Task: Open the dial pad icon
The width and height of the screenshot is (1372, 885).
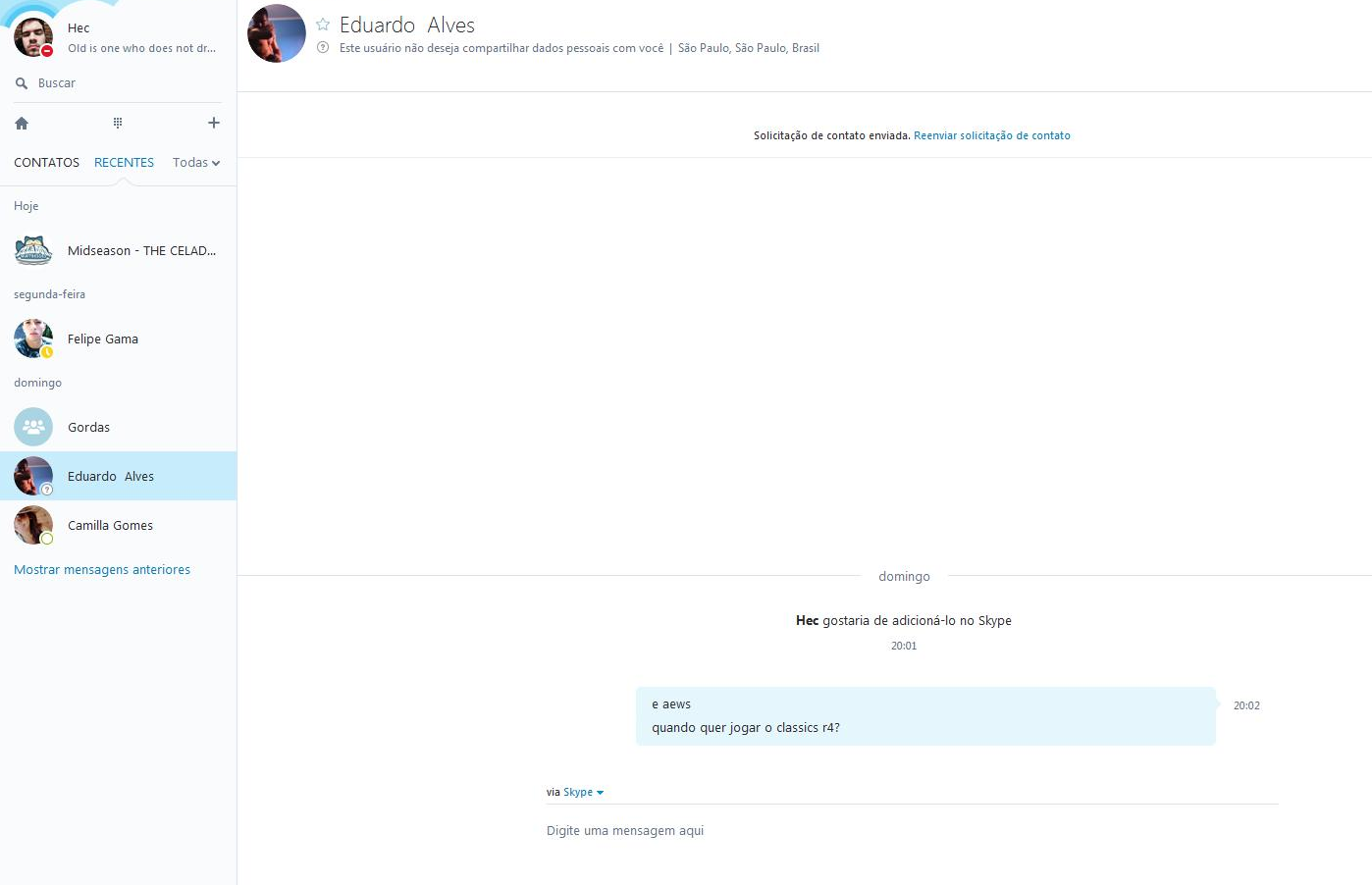Action: [x=118, y=123]
